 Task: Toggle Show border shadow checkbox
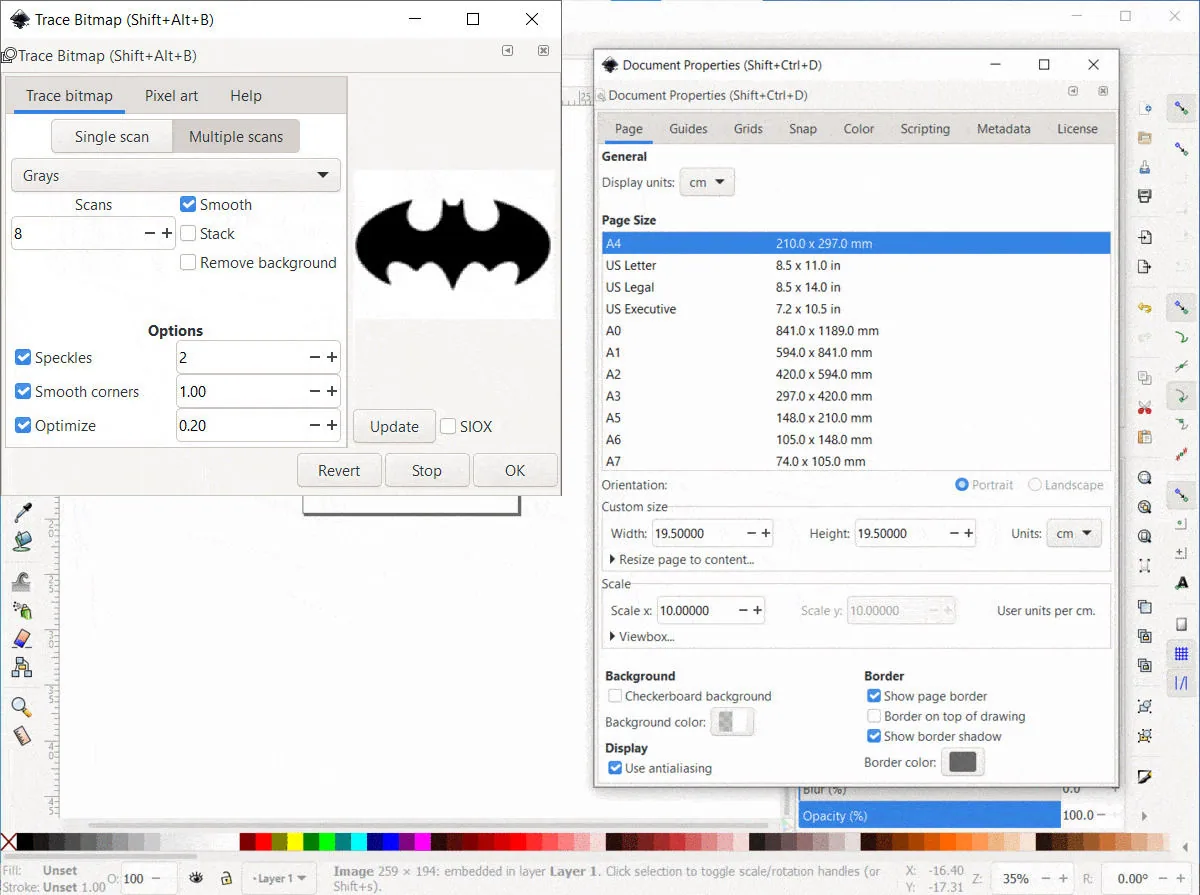point(874,736)
